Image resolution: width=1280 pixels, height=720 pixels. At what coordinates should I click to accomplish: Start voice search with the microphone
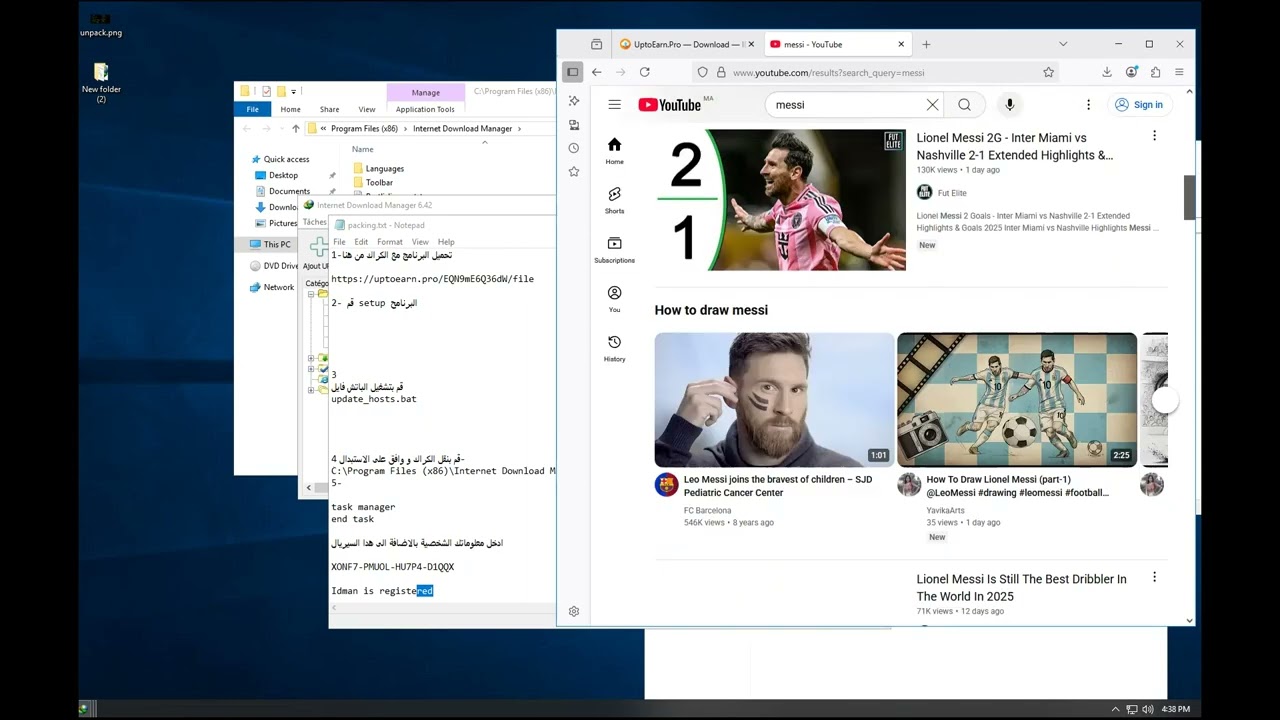click(1009, 105)
